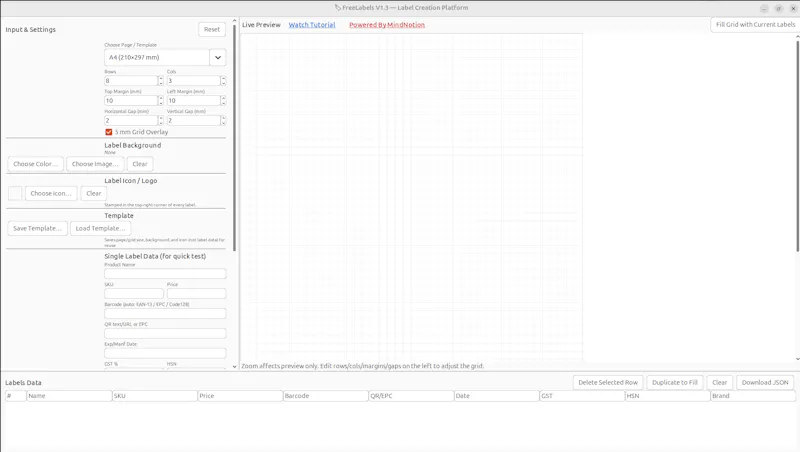This screenshot has height=452, width=800.
Task: Click the Load Template button
Action: tap(101, 229)
